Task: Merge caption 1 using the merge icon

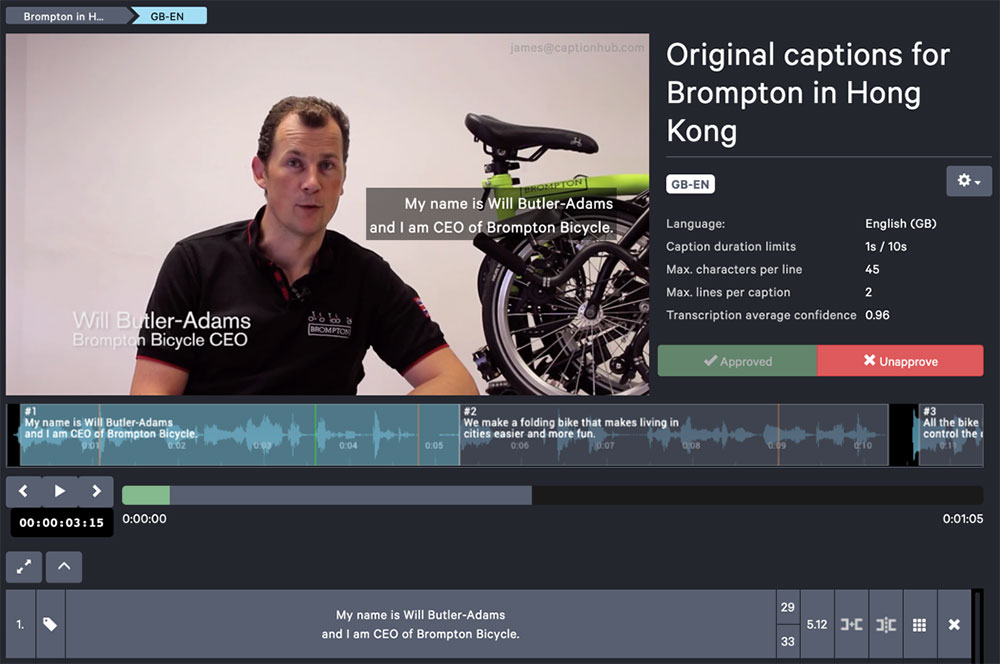Action: tap(851, 624)
